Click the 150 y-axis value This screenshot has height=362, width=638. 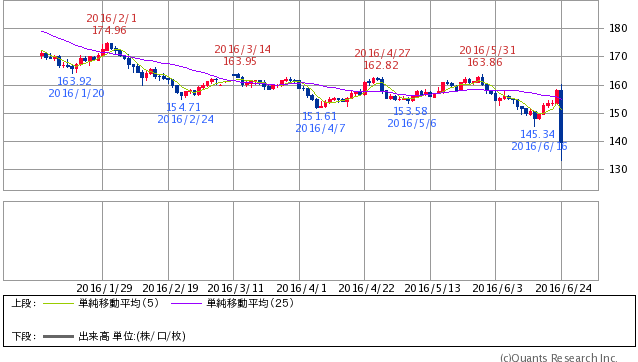[618, 113]
